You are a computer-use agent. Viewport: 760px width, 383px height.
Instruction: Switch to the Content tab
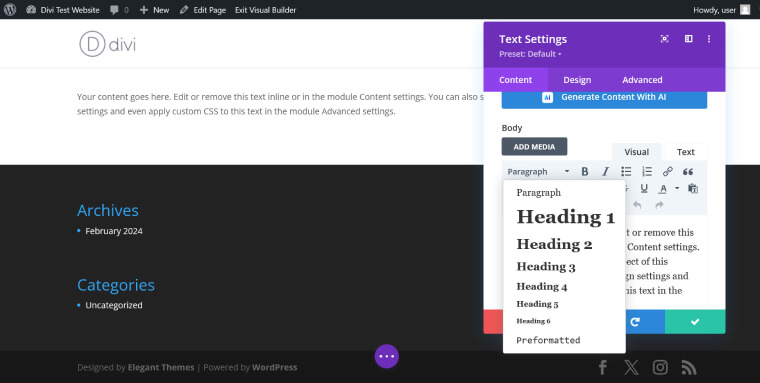[516, 80]
